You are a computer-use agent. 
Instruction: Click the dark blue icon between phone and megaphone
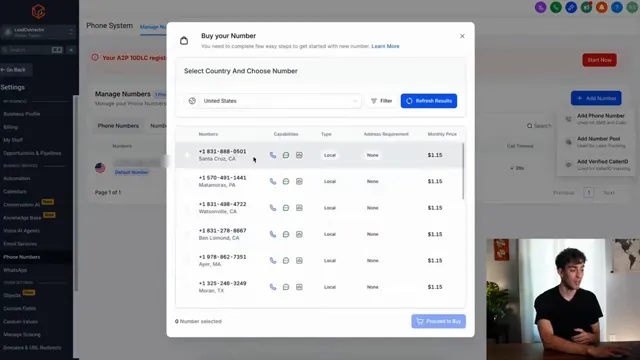pos(571,7)
